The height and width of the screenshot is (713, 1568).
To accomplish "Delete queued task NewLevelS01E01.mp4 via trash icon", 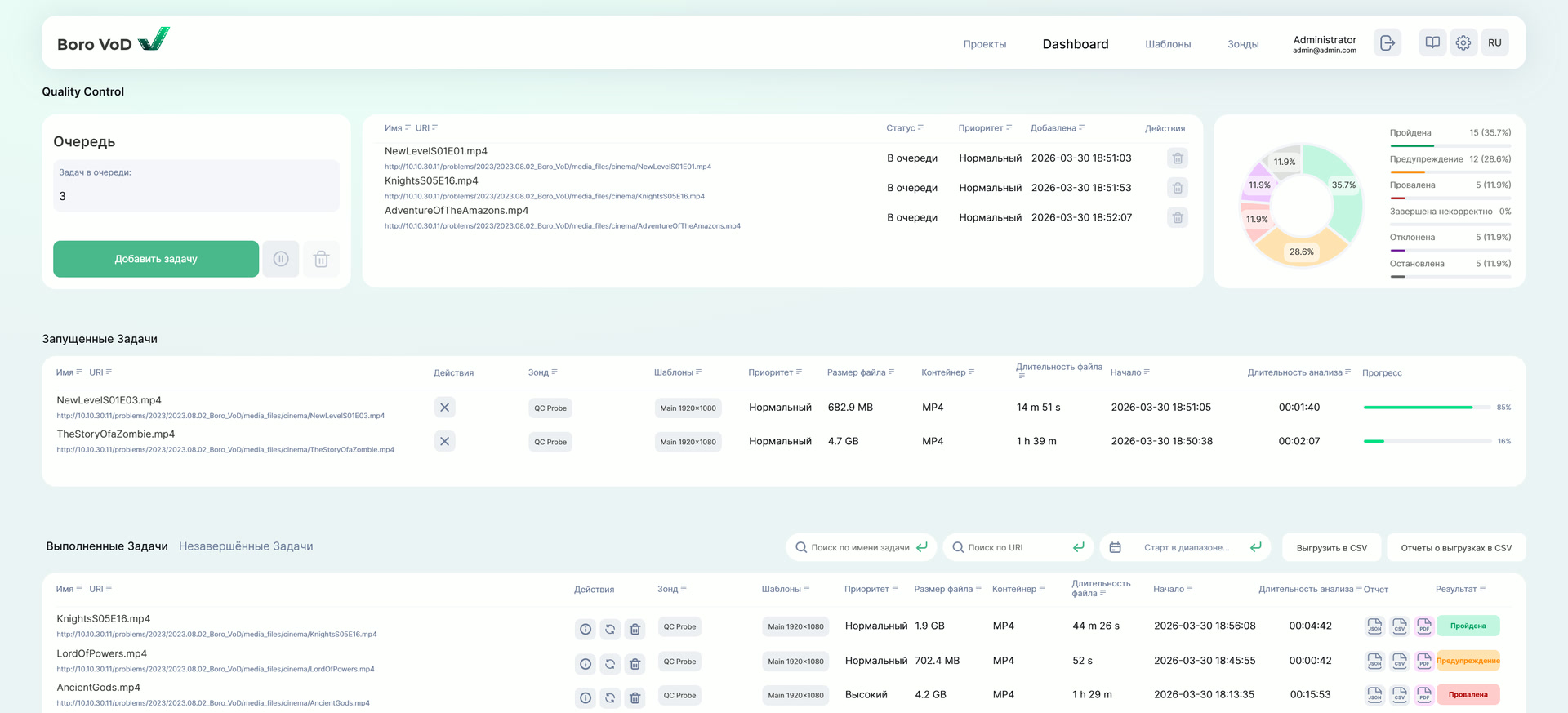I will click(x=1177, y=158).
